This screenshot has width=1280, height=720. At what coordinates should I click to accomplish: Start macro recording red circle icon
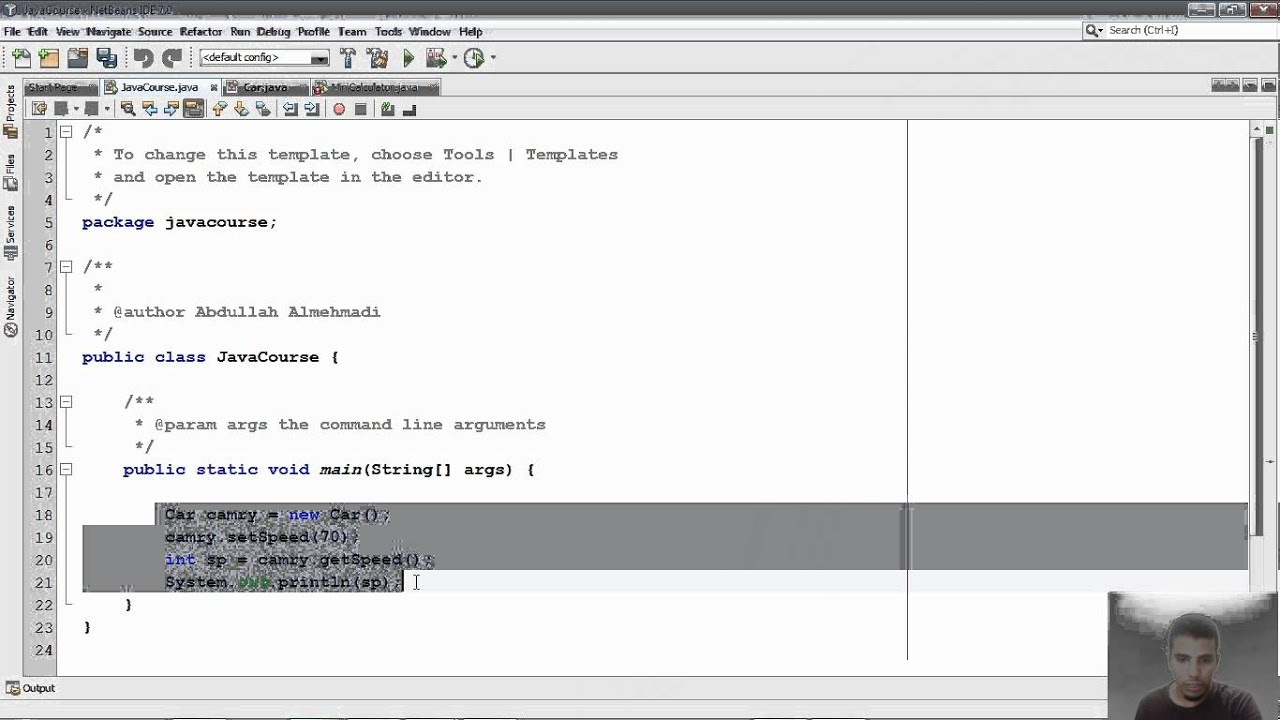(x=339, y=109)
